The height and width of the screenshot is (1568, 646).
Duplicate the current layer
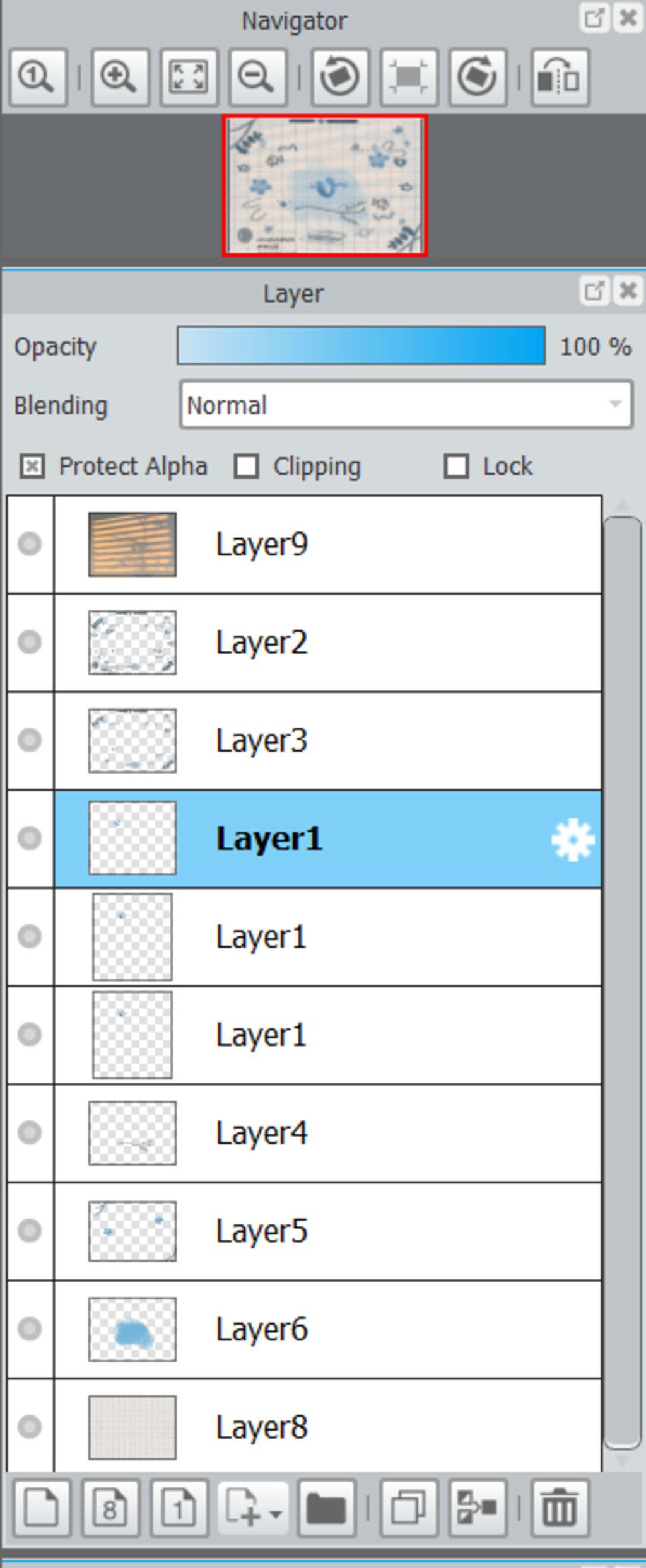[409, 1509]
